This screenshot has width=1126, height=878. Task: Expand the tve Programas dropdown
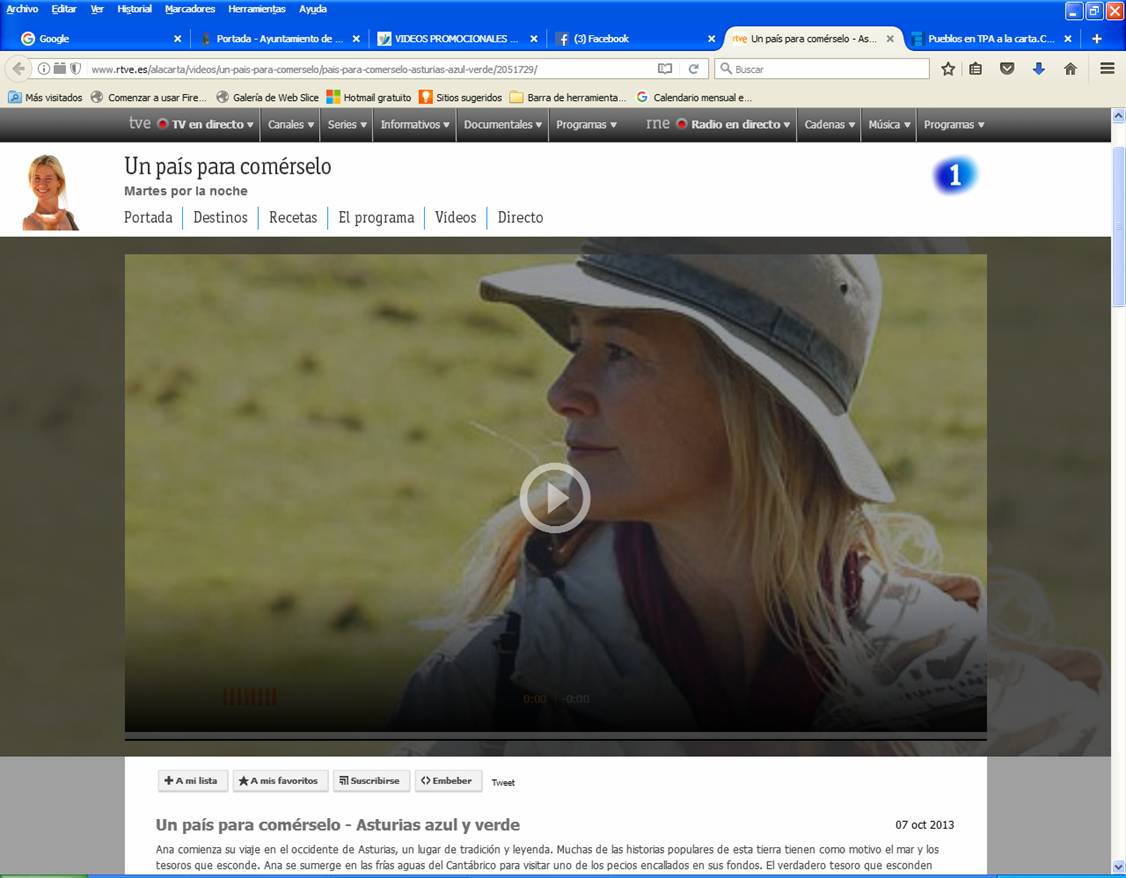point(587,124)
